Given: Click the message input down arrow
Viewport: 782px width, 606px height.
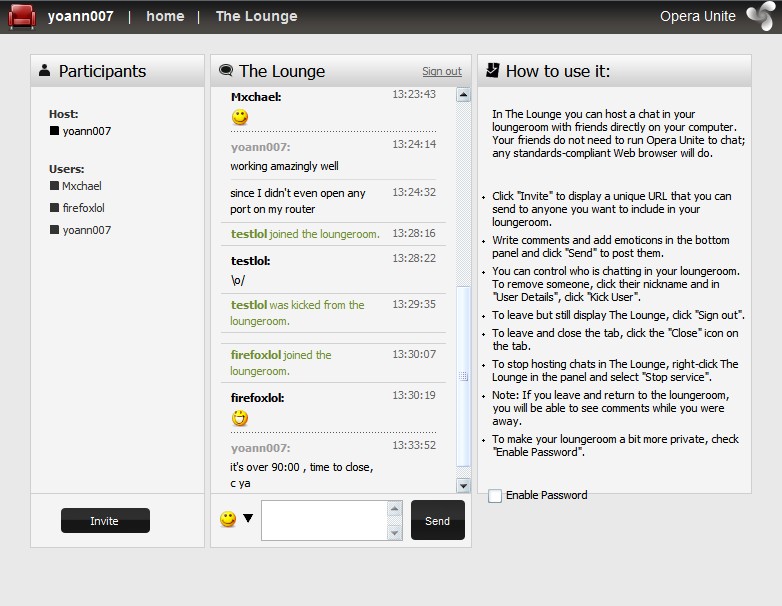Looking at the screenshot, I should pyautogui.click(x=394, y=533).
